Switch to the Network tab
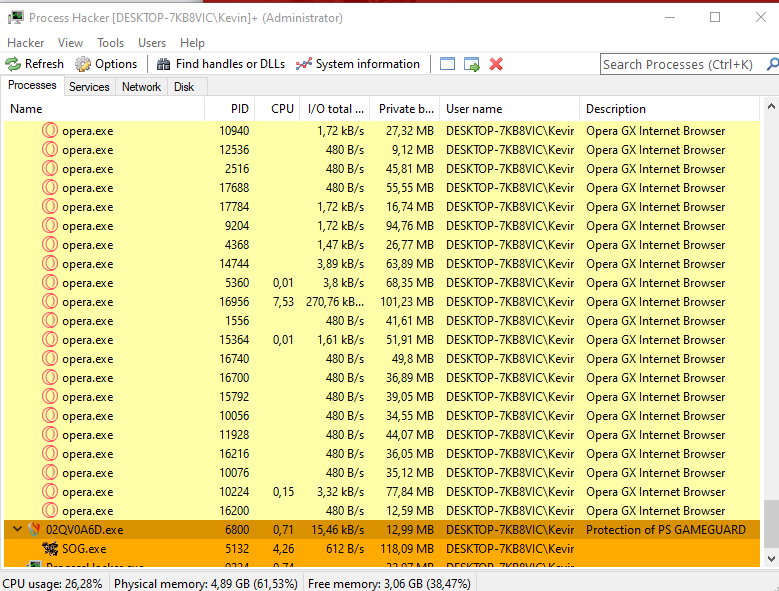The height and width of the screenshot is (591, 779). [141, 86]
